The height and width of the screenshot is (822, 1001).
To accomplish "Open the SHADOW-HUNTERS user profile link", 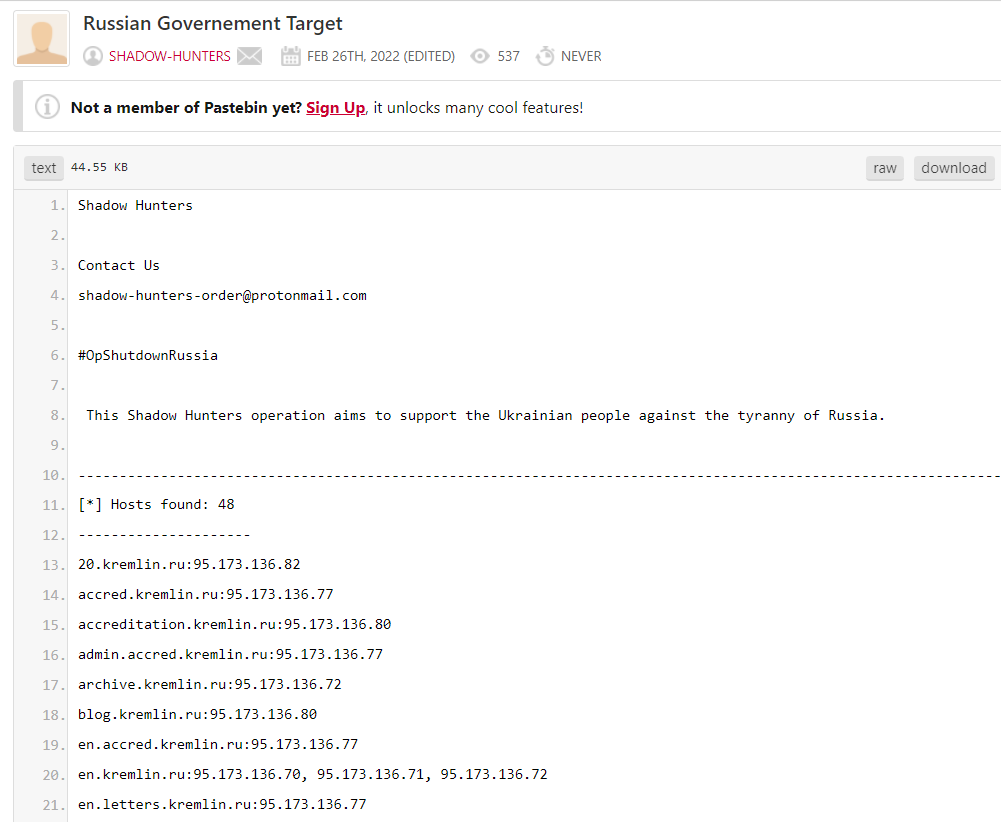I will (169, 56).
